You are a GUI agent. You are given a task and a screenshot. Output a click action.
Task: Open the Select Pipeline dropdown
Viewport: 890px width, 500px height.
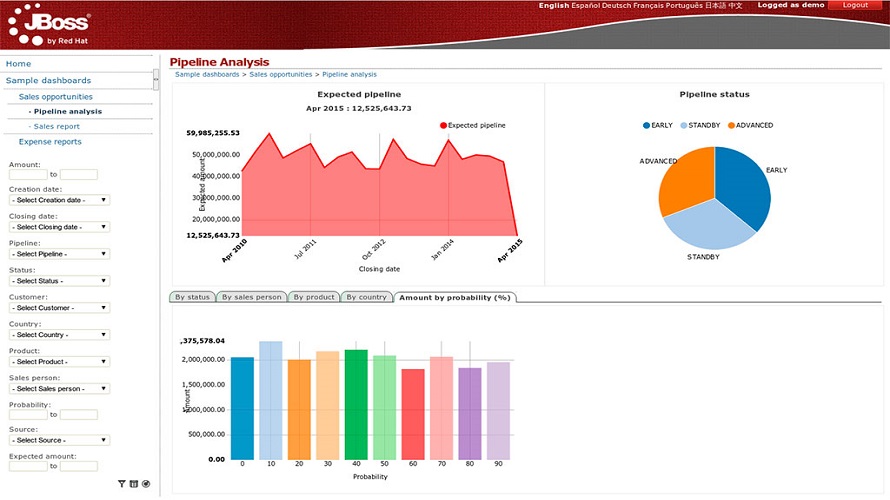60,254
